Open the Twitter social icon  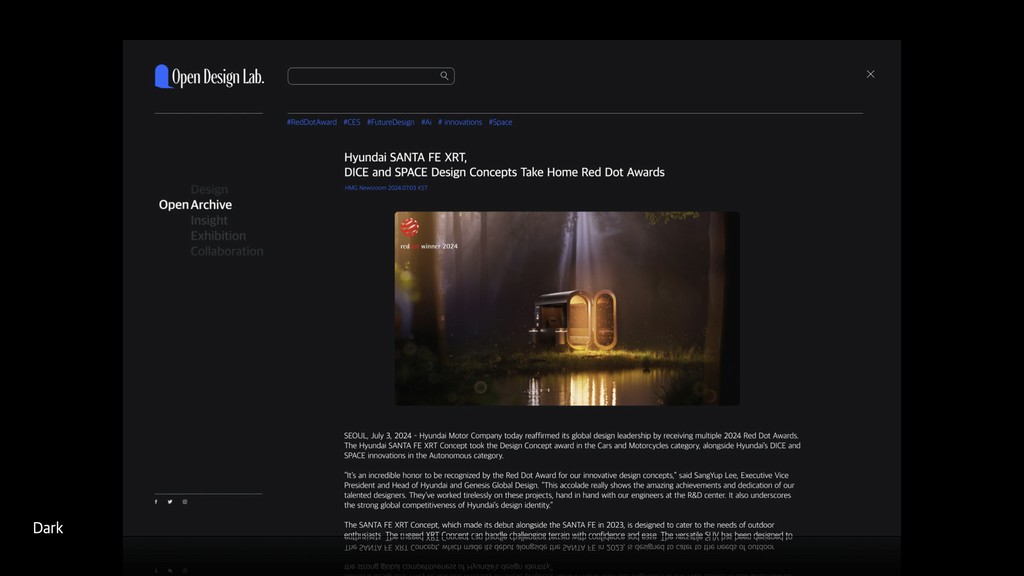pyautogui.click(x=170, y=502)
